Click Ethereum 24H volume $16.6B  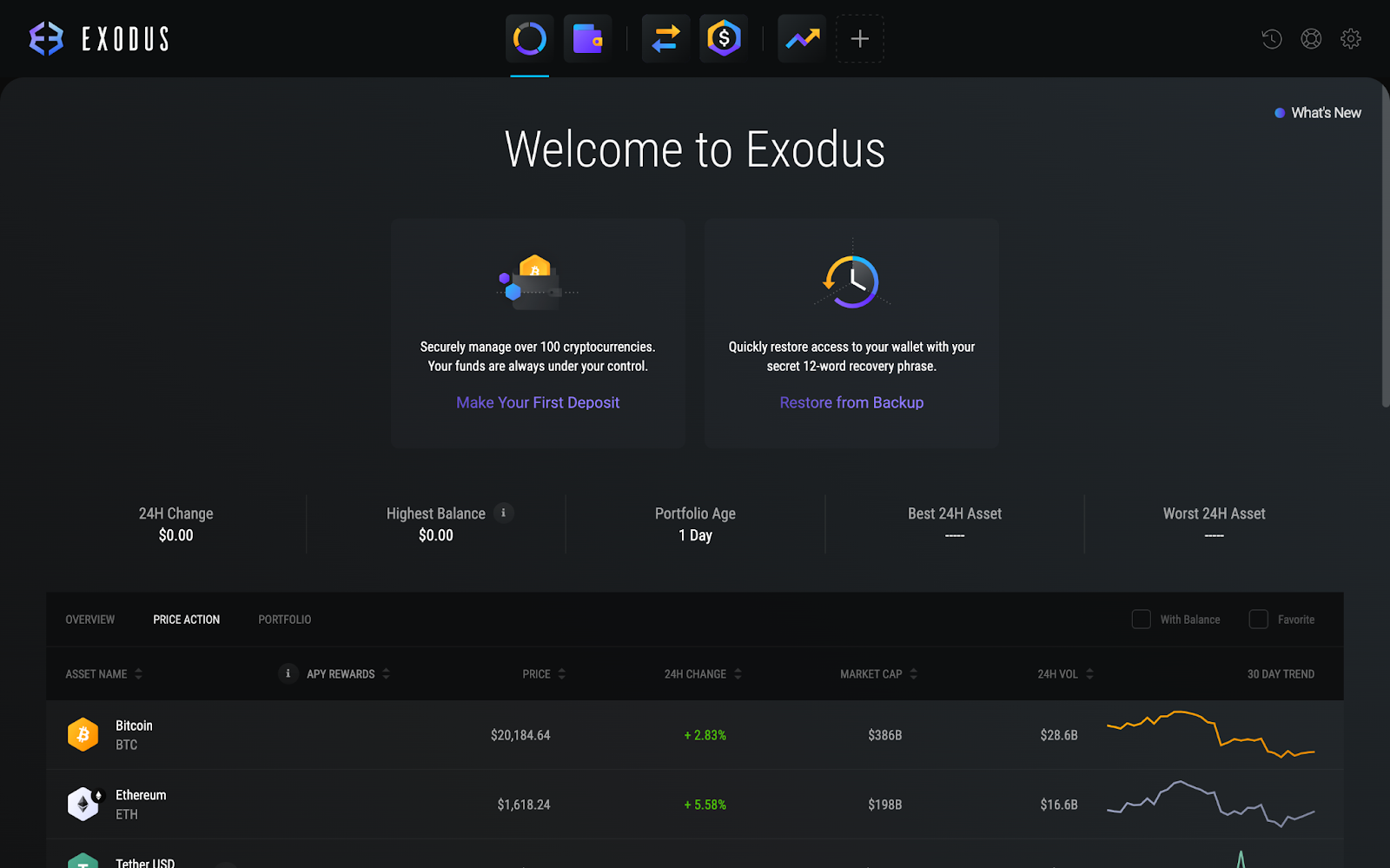pyautogui.click(x=1059, y=805)
